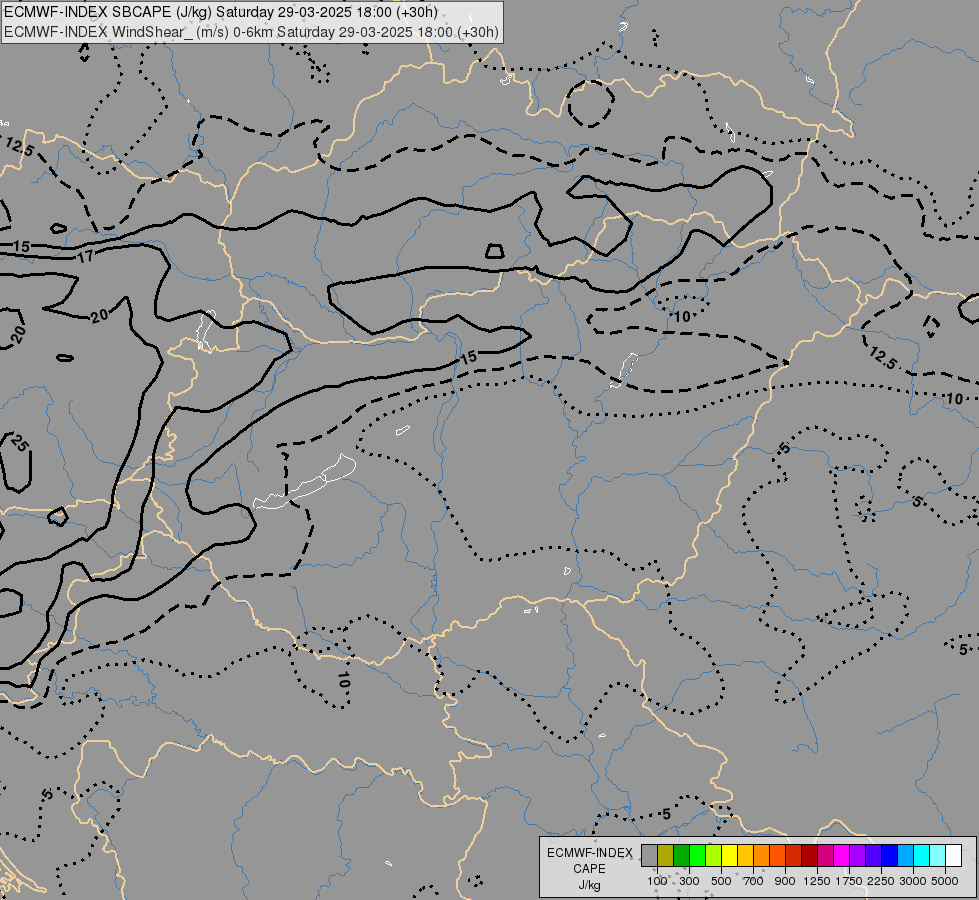Click the legend value '100'
979x900 pixels.
(657, 881)
